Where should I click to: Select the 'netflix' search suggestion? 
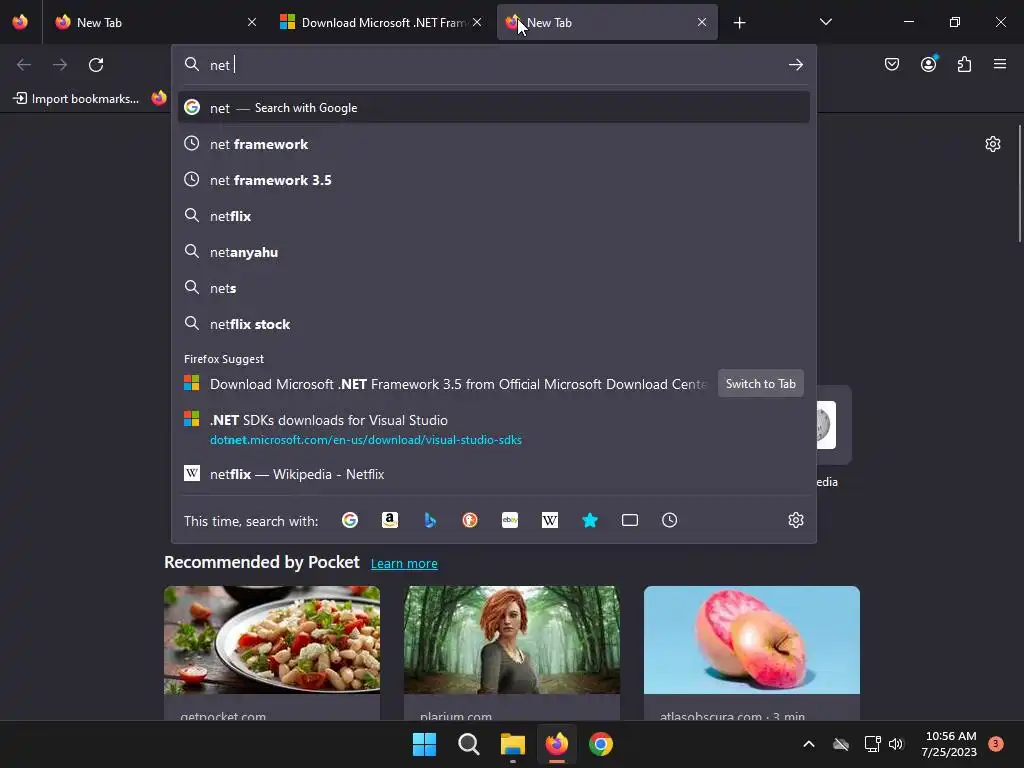[x=494, y=216]
